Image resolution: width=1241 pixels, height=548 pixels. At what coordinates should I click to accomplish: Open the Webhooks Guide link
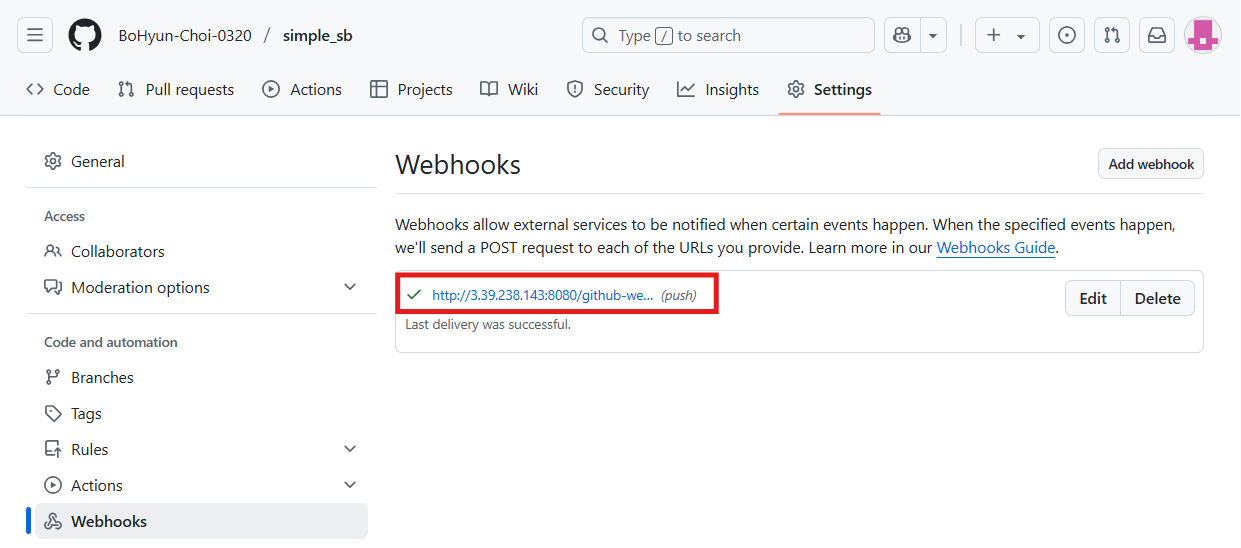tap(996, 247)
